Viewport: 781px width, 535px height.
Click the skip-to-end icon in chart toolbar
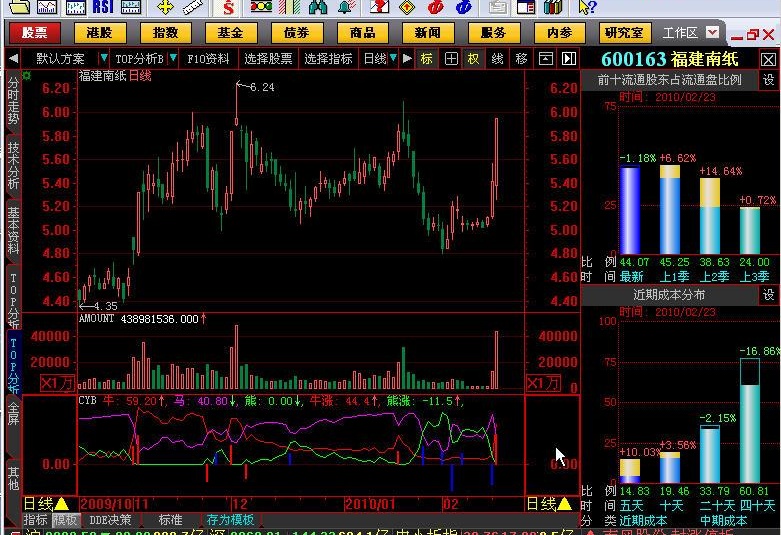(569, 59)
